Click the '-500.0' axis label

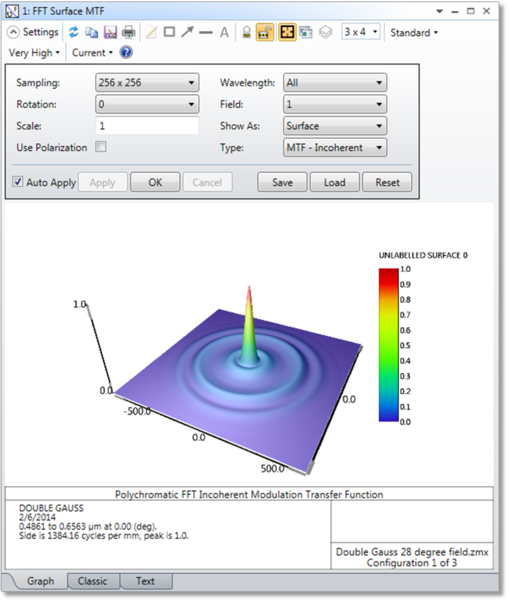tap(137, 411)
